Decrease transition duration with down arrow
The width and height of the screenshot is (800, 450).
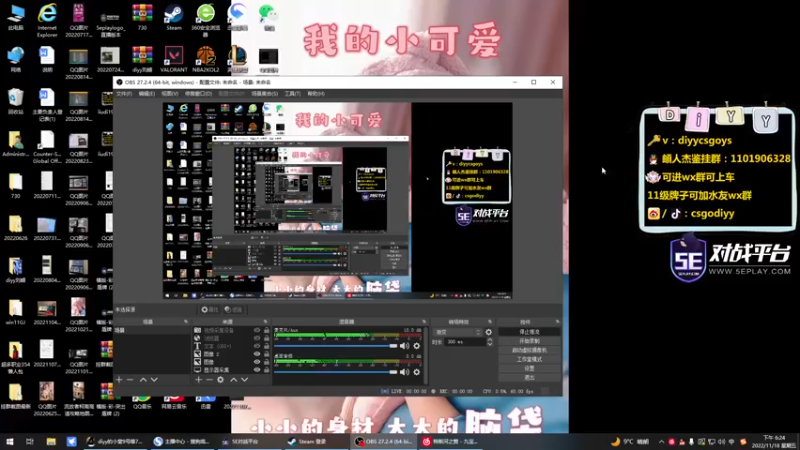coord(490,344)
